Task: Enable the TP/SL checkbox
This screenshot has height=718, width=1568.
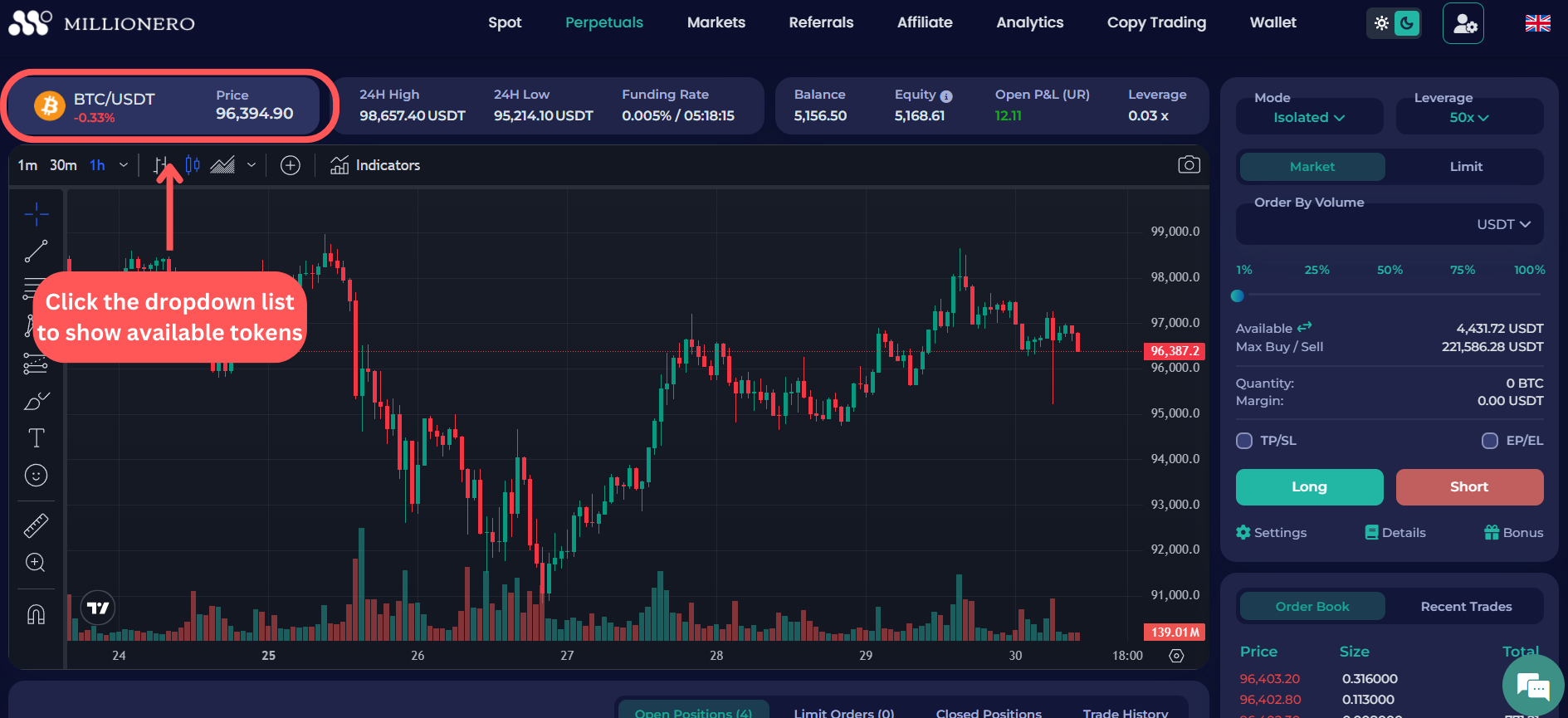Action: click(x=1244, y=441)
